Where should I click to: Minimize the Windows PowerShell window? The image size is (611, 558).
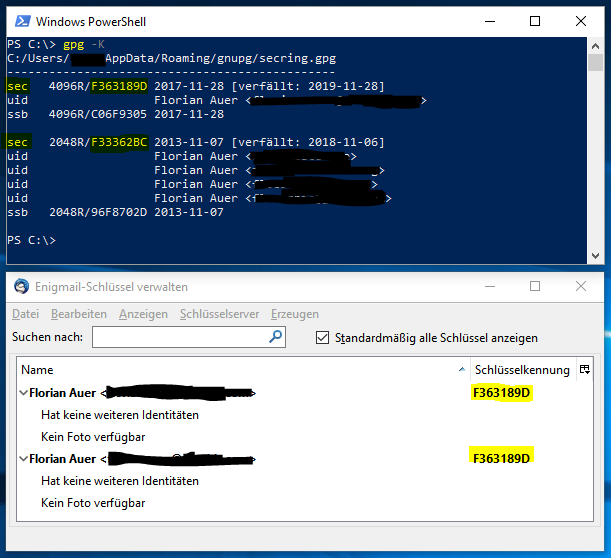coord(490,21)
